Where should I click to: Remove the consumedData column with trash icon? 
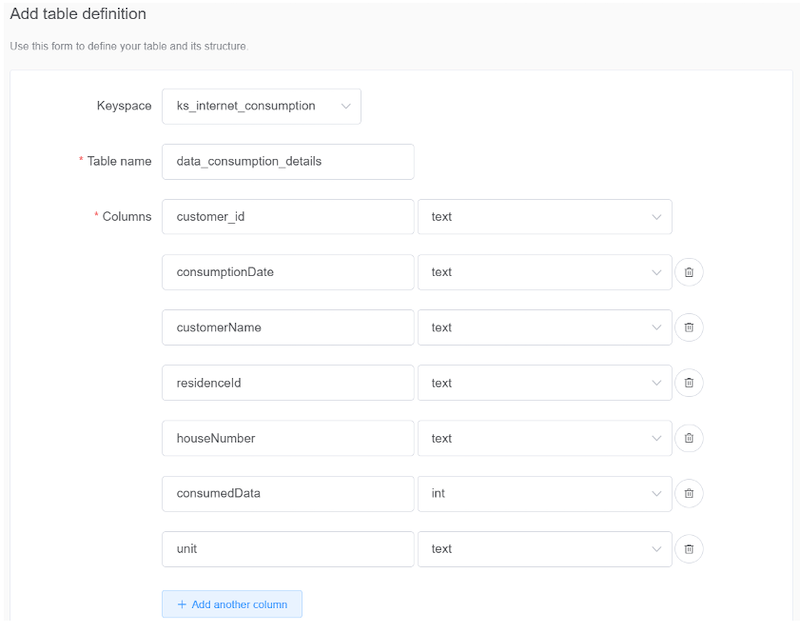point(689,493)
